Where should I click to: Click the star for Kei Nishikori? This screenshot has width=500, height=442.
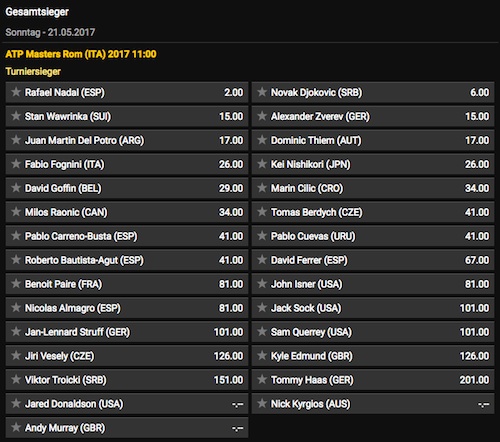pos(262,164)
